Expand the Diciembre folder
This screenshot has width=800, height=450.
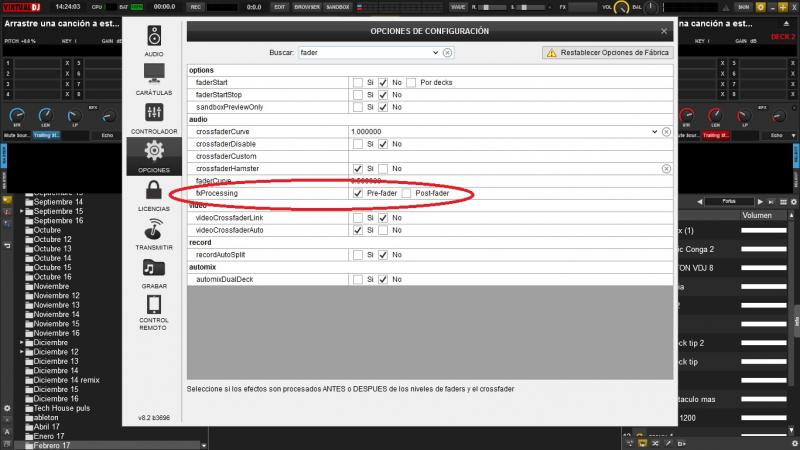point(21,342)
